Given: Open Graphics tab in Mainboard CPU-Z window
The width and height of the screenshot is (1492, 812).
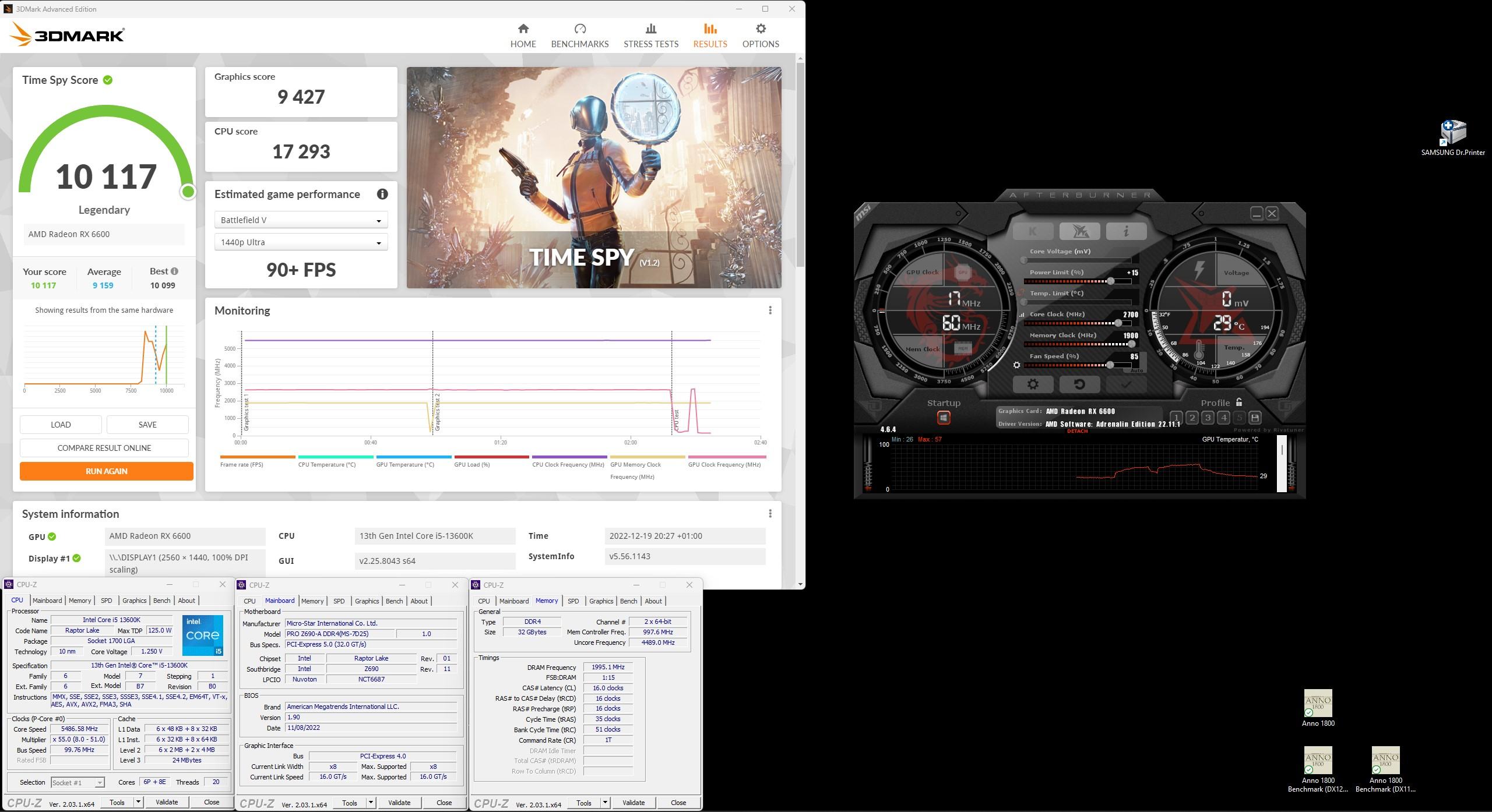Looking at the screenshot, I should point(367,601).
